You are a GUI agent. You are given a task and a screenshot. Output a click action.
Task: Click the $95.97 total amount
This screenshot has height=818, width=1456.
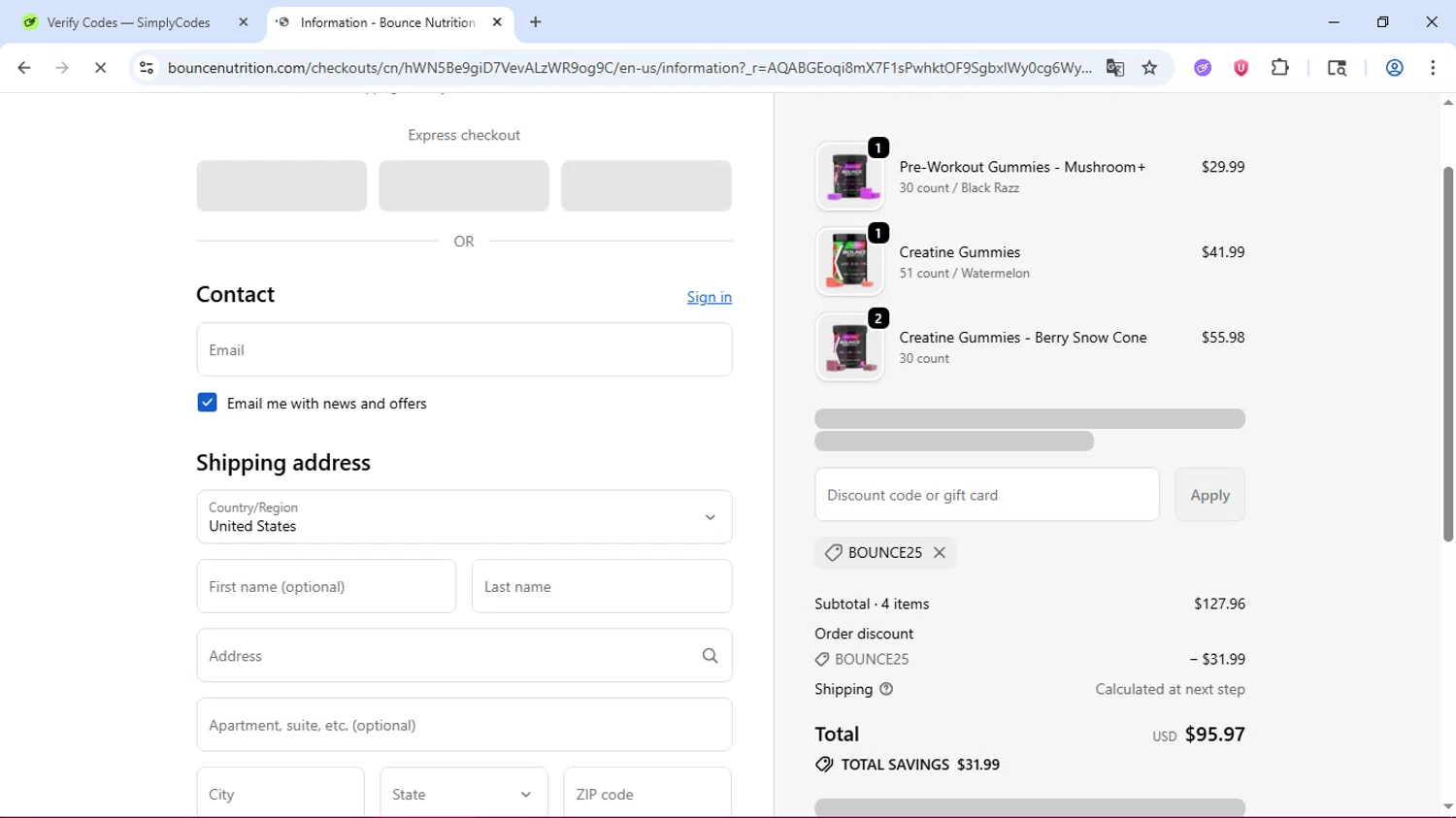tap(1214, 735)
